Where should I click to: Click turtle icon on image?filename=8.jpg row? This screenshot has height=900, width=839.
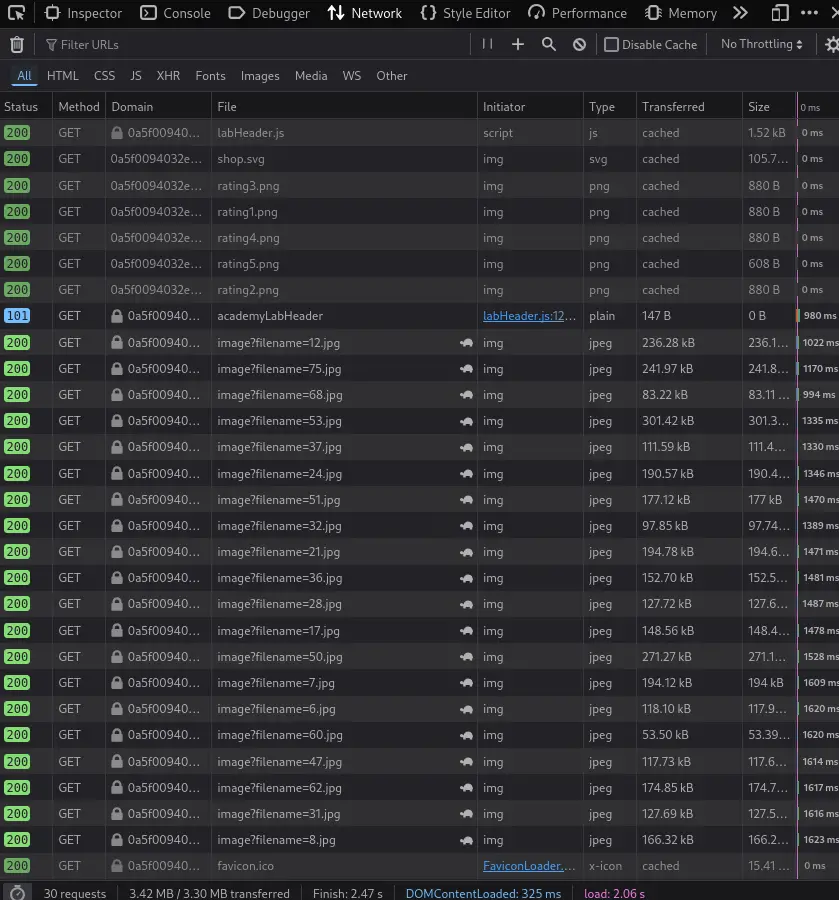467,840
